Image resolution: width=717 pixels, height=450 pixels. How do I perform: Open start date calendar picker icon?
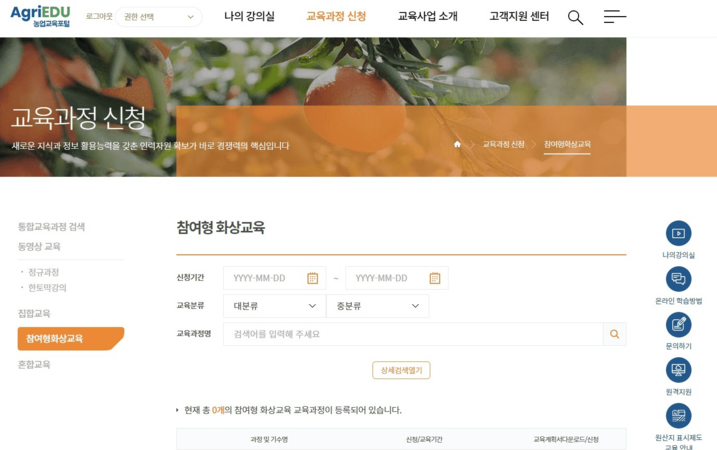click(312, 278)
